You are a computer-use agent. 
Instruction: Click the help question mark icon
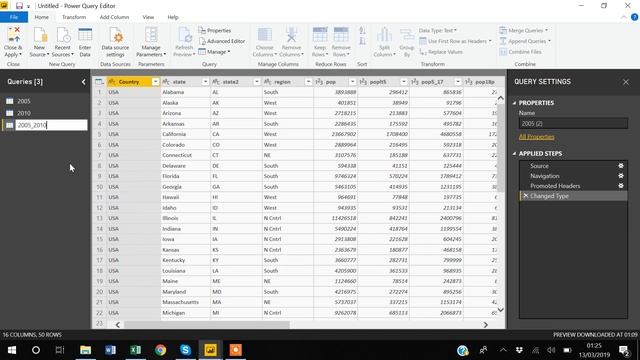tap(634, 17)
